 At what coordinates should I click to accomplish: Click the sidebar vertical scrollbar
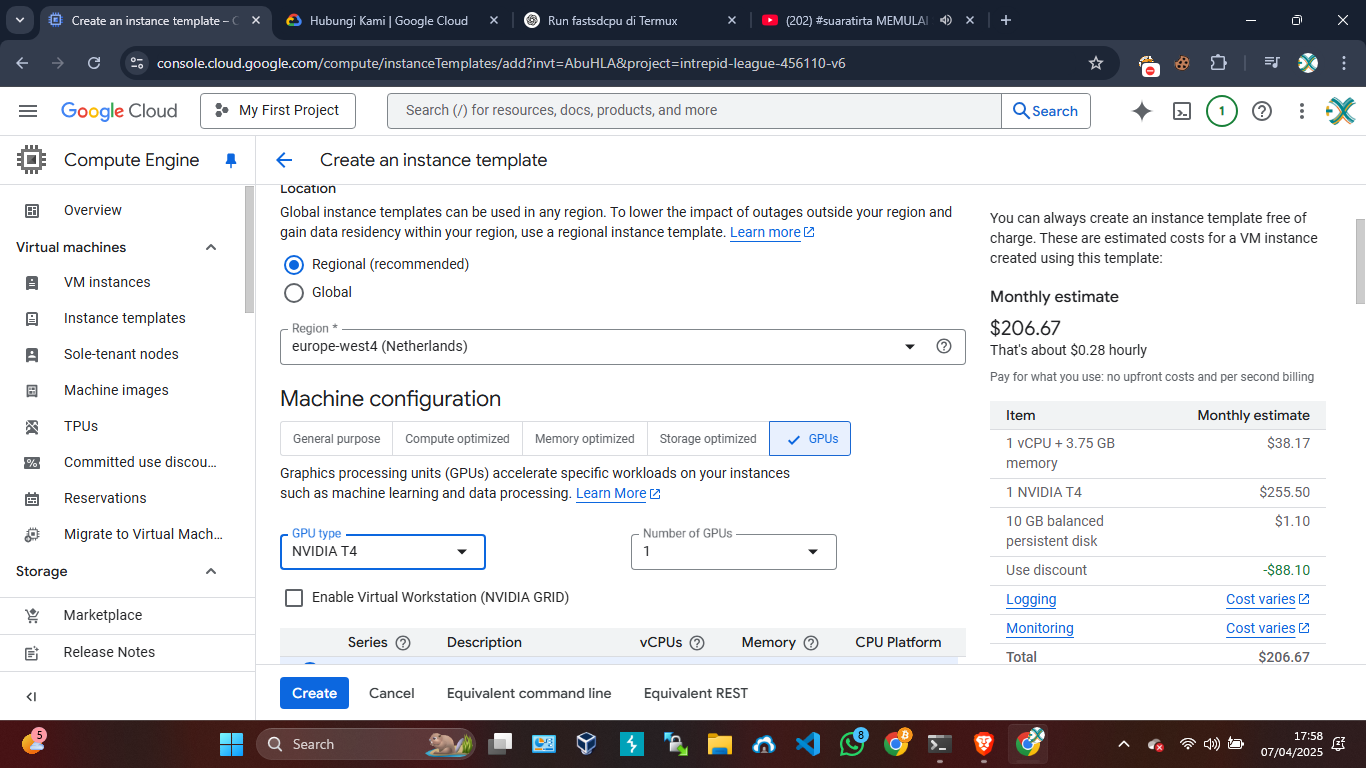pyautogui.click(x=249, y=250)
